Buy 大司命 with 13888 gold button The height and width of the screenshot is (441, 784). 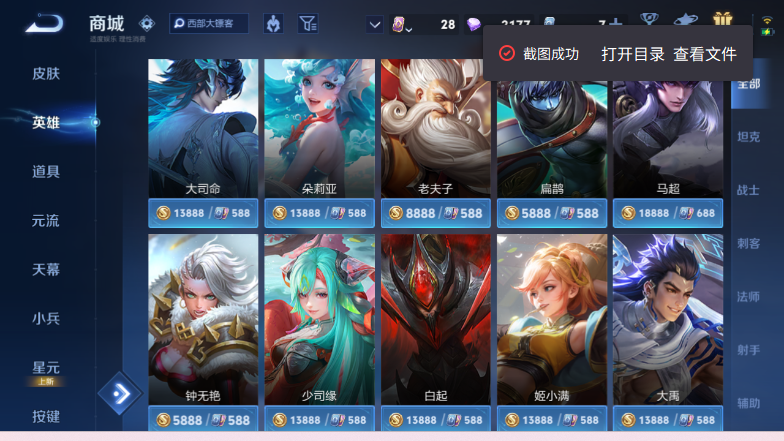point(203,213)
